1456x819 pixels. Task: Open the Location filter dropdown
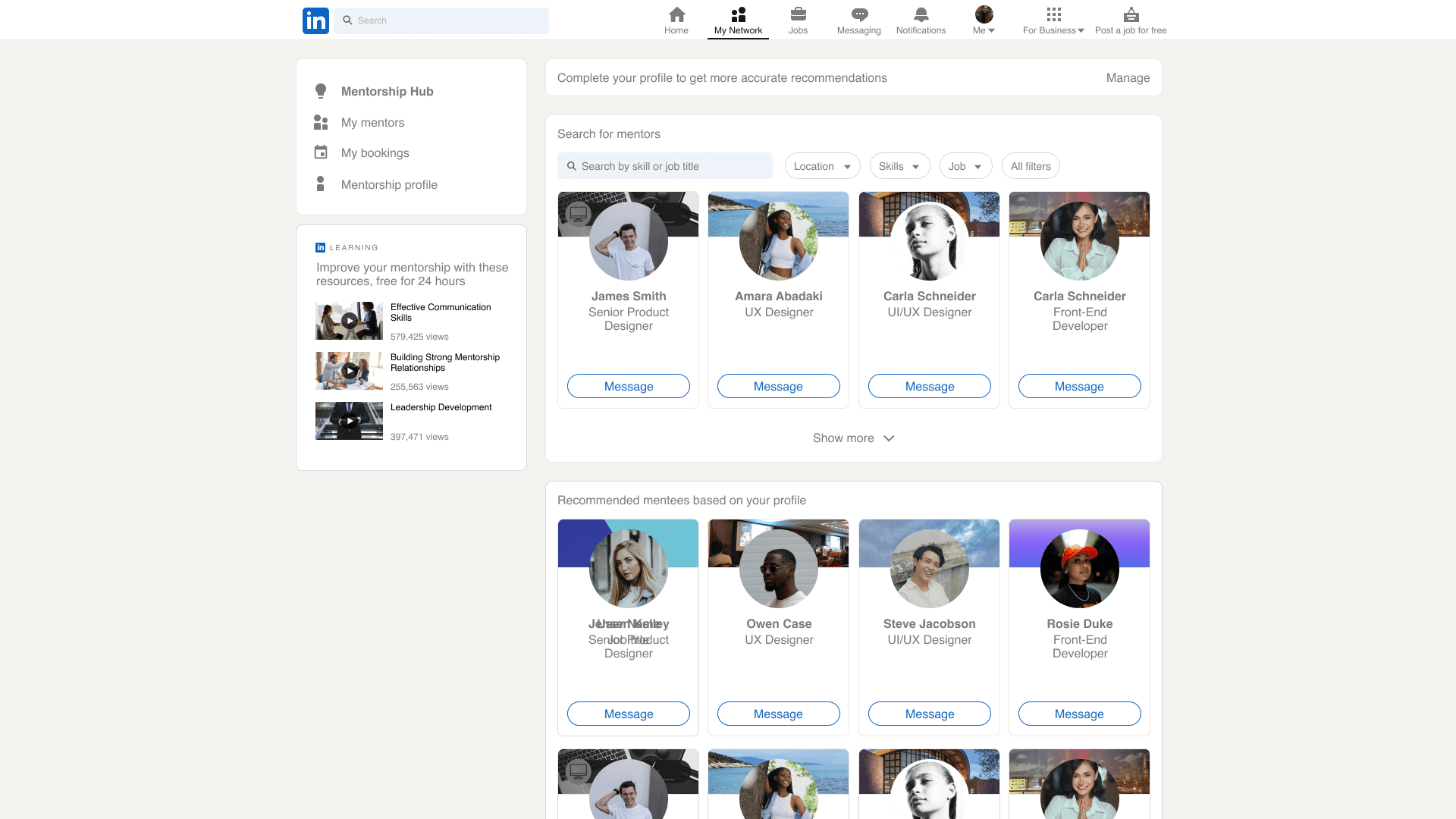(x=822, y=165)
